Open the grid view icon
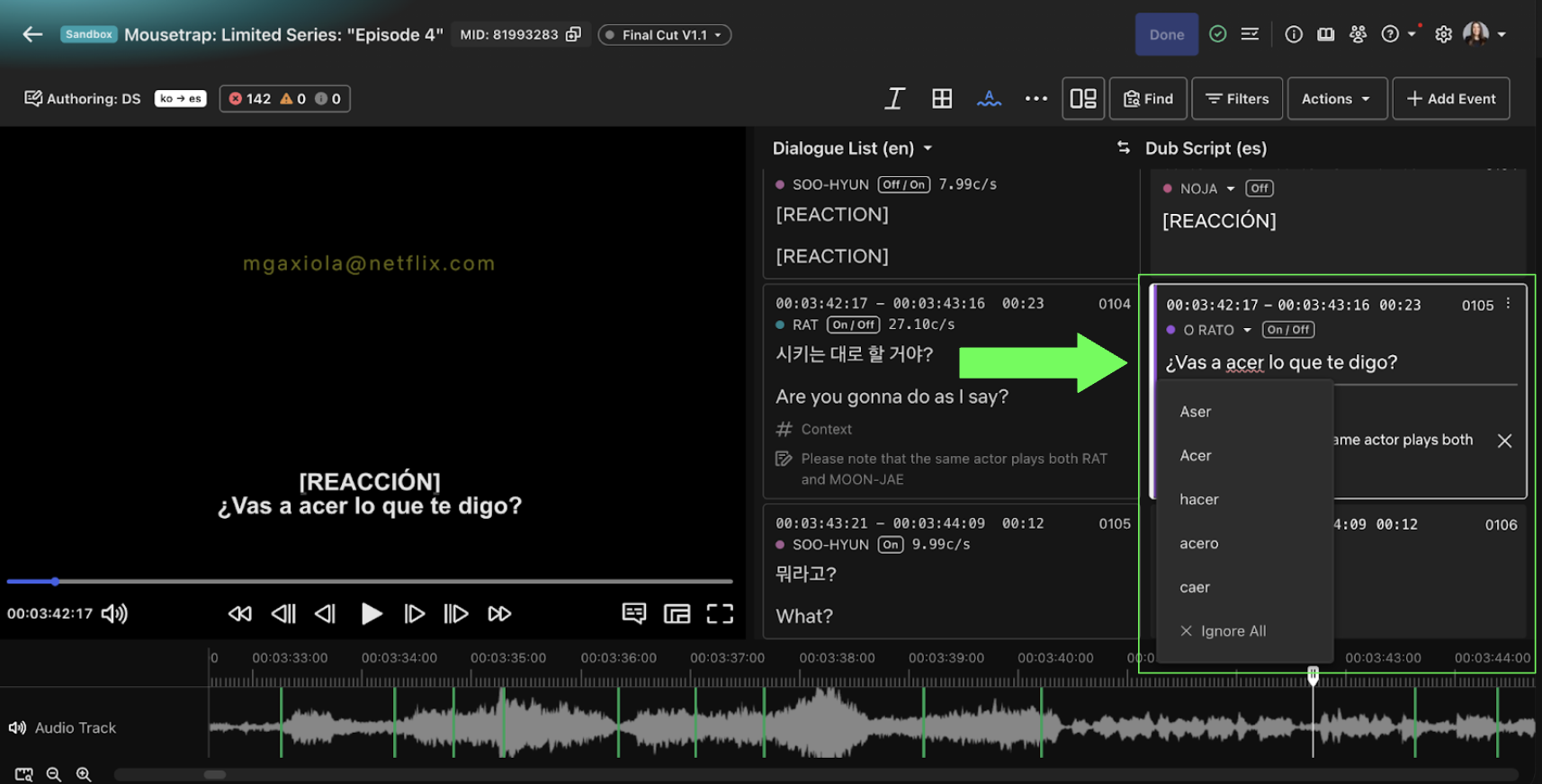1542x784 pixels. (942, 98)
